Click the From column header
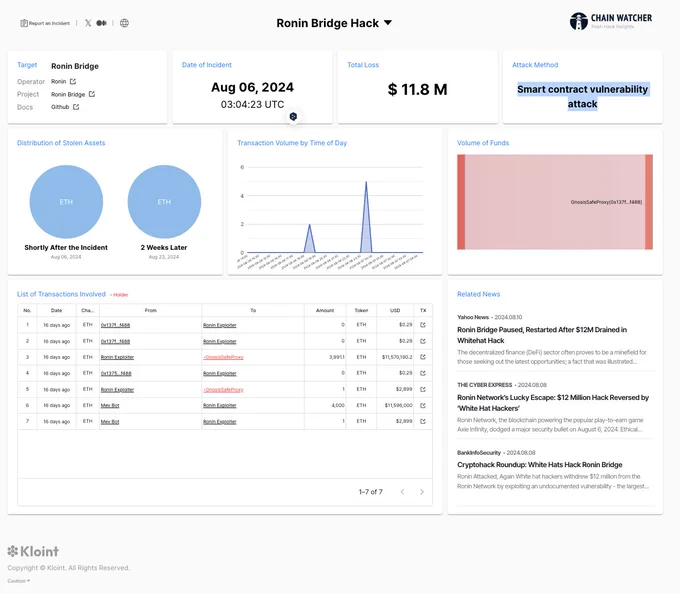The image size is (680, 594). point(150,310)
